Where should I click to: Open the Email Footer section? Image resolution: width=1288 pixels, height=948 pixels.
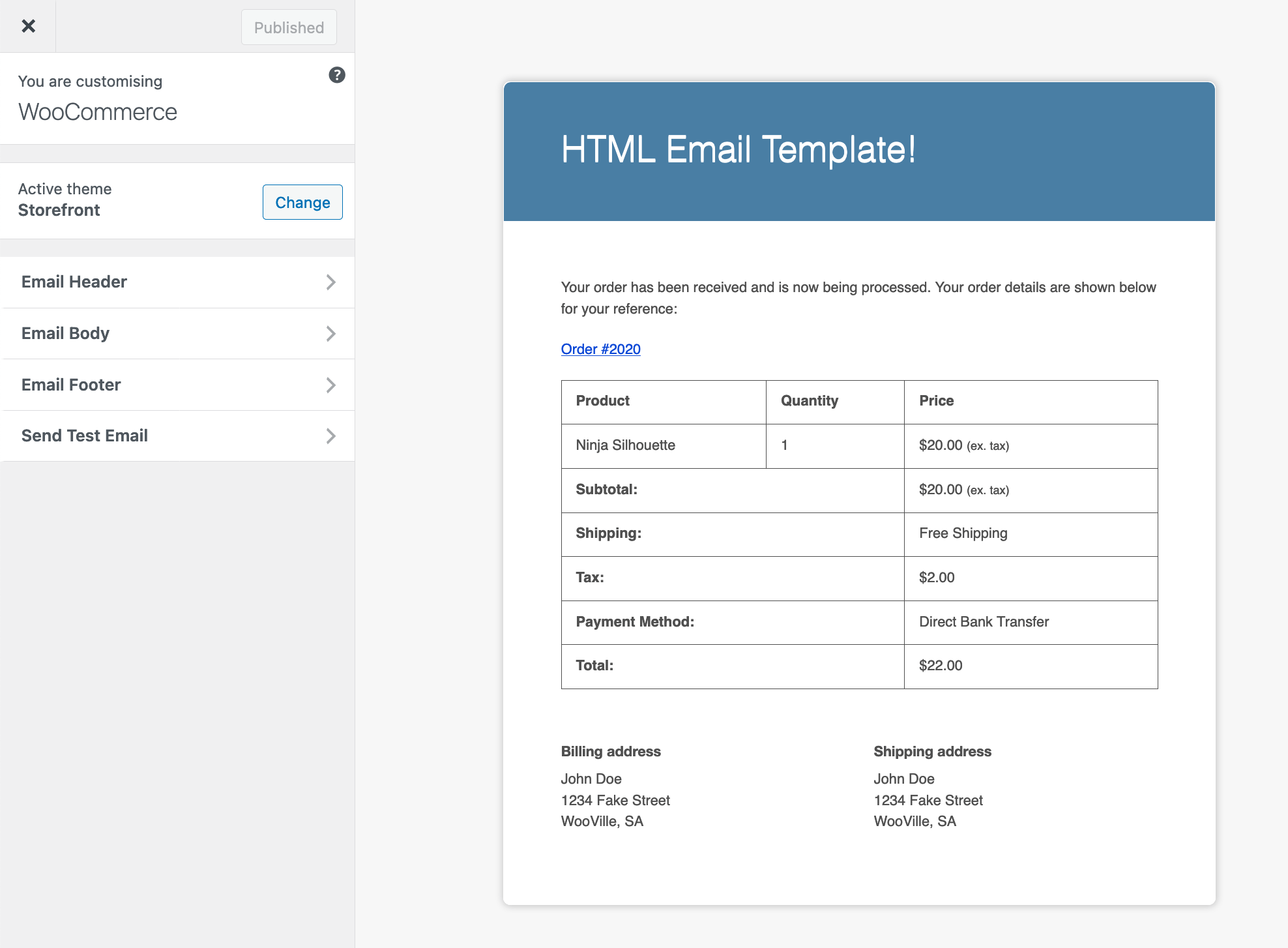71,385
